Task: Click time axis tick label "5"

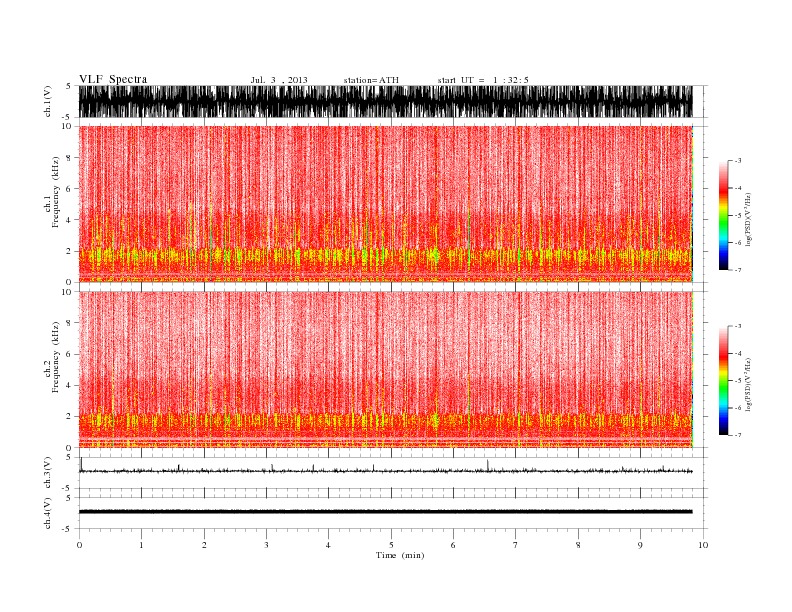Action: coord(391,545)
